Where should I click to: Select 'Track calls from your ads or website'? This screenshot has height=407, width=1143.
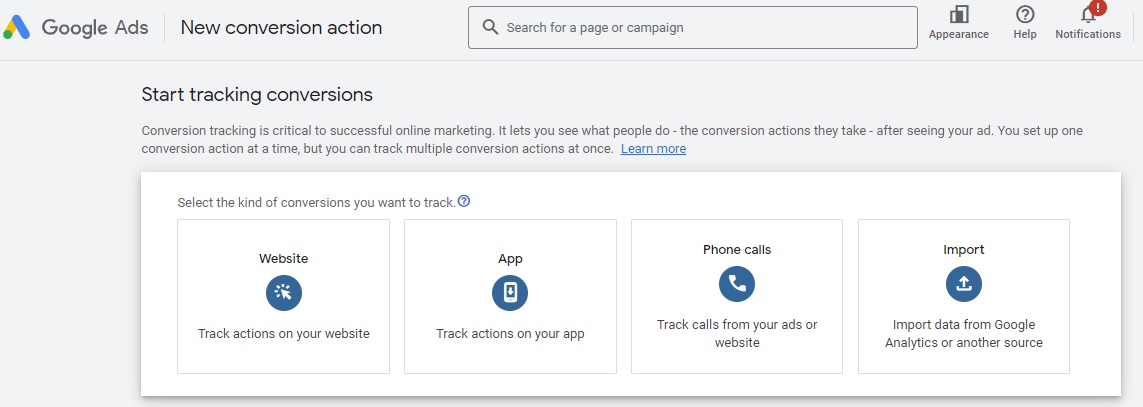click(x=737, y=334)
